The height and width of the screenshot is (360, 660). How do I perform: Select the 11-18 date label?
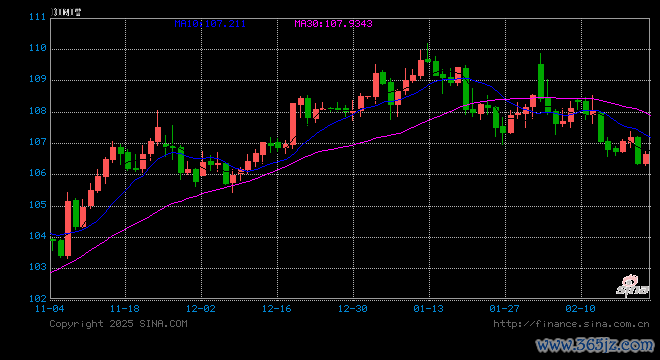(x=125, y=309)
